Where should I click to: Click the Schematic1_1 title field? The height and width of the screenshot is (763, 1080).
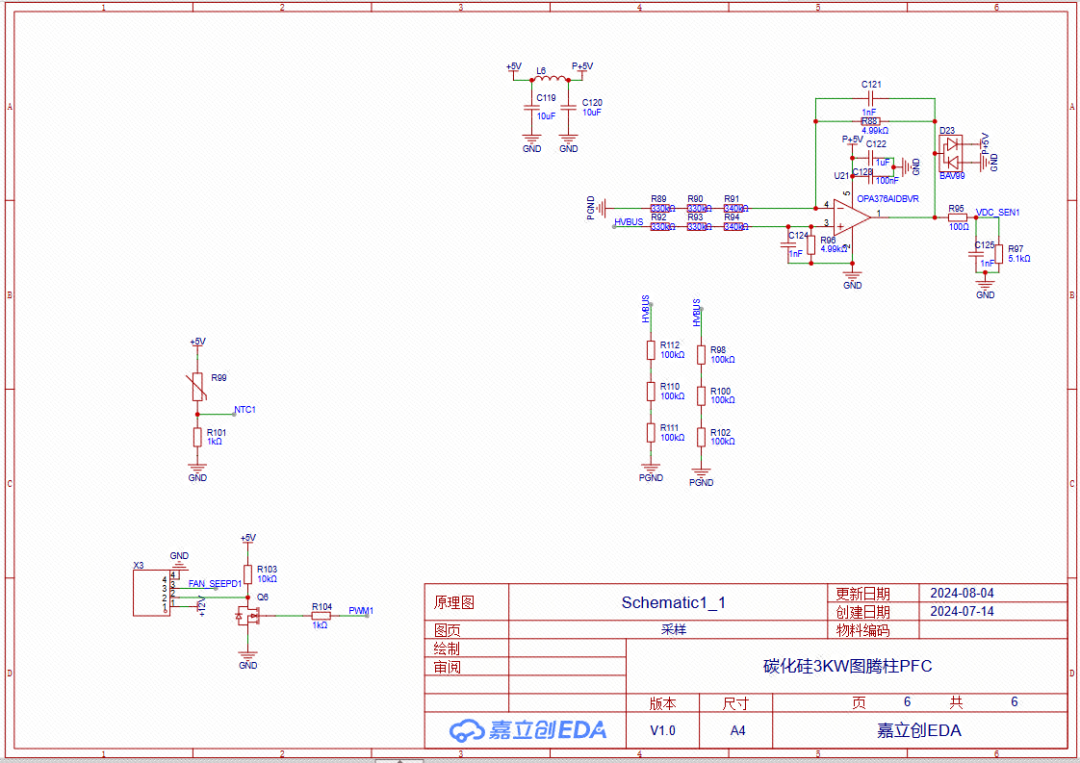point(673,602)
